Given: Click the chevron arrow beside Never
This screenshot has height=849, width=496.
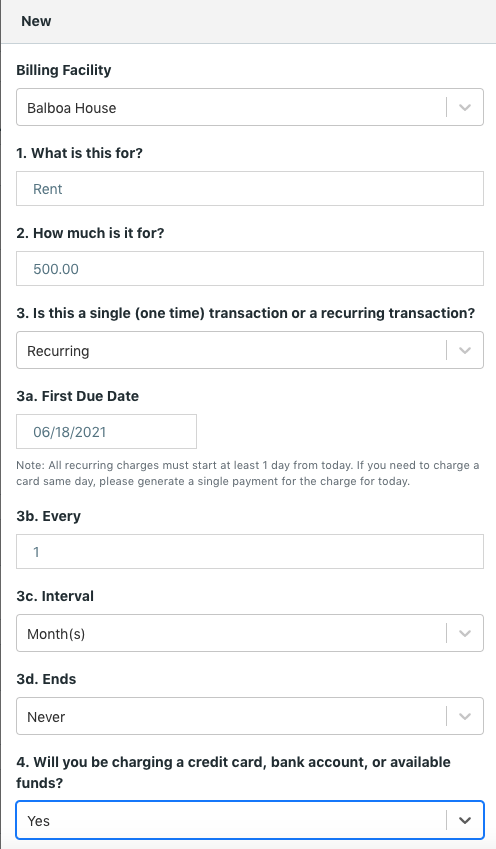Looking at the screenshot, I should pos(465,716).
